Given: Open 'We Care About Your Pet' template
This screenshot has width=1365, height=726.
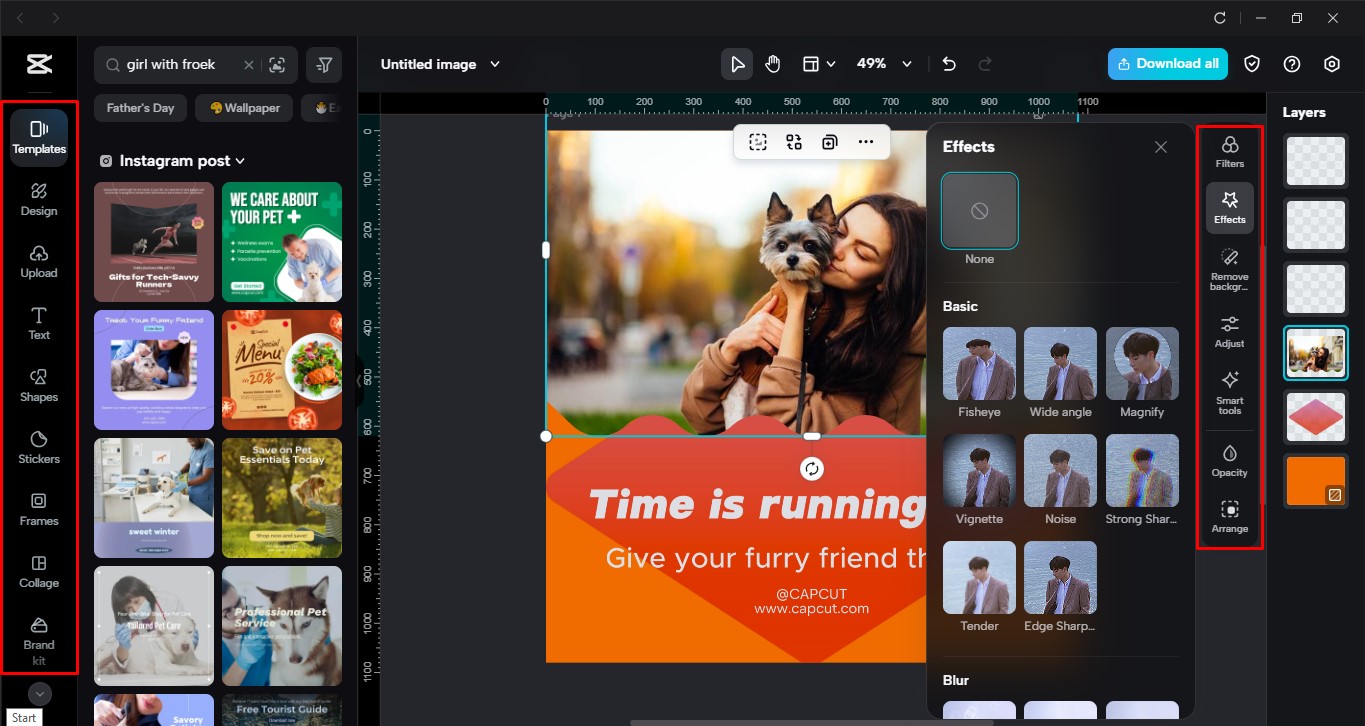Looking at the screenshot, I should (282, 242).
